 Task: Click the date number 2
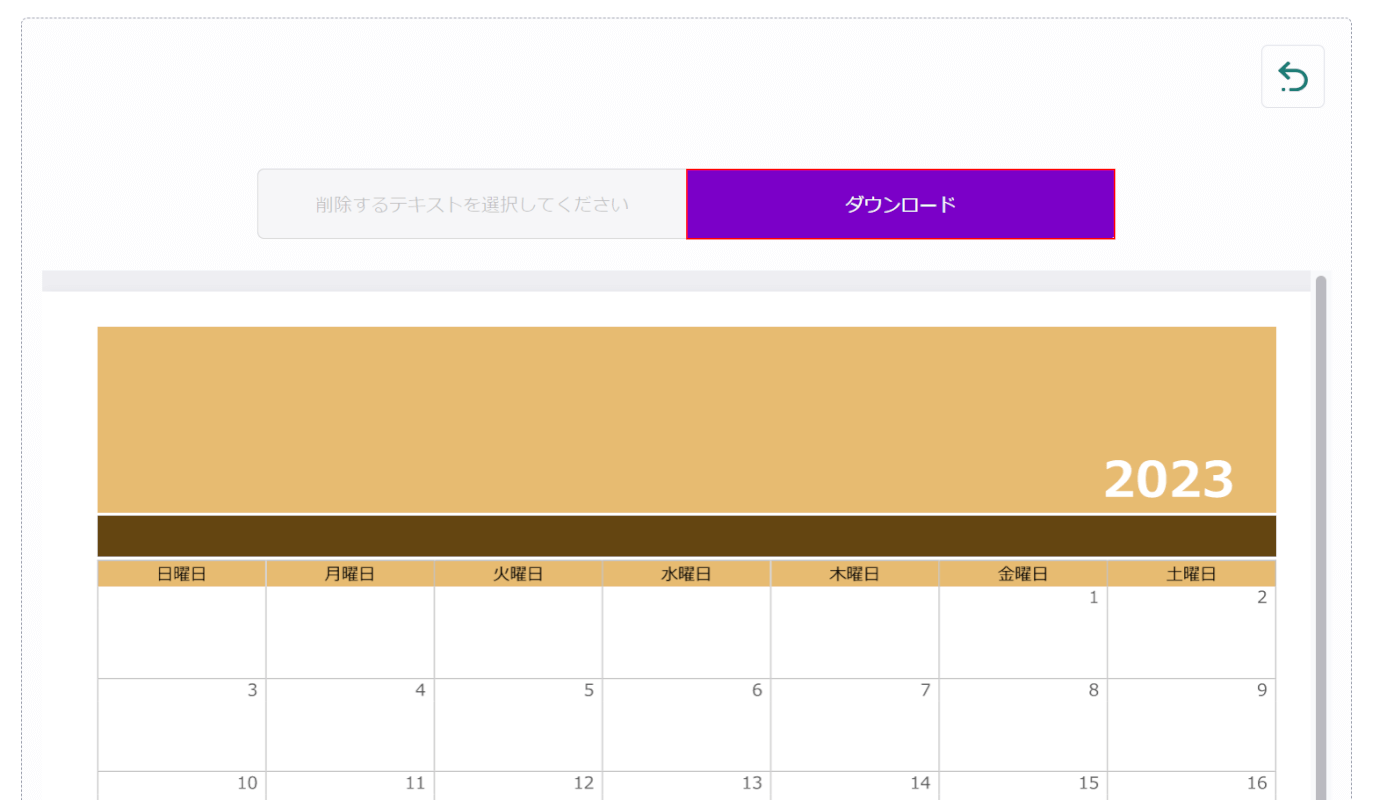pyautogui.click(x=1262, y=598)
